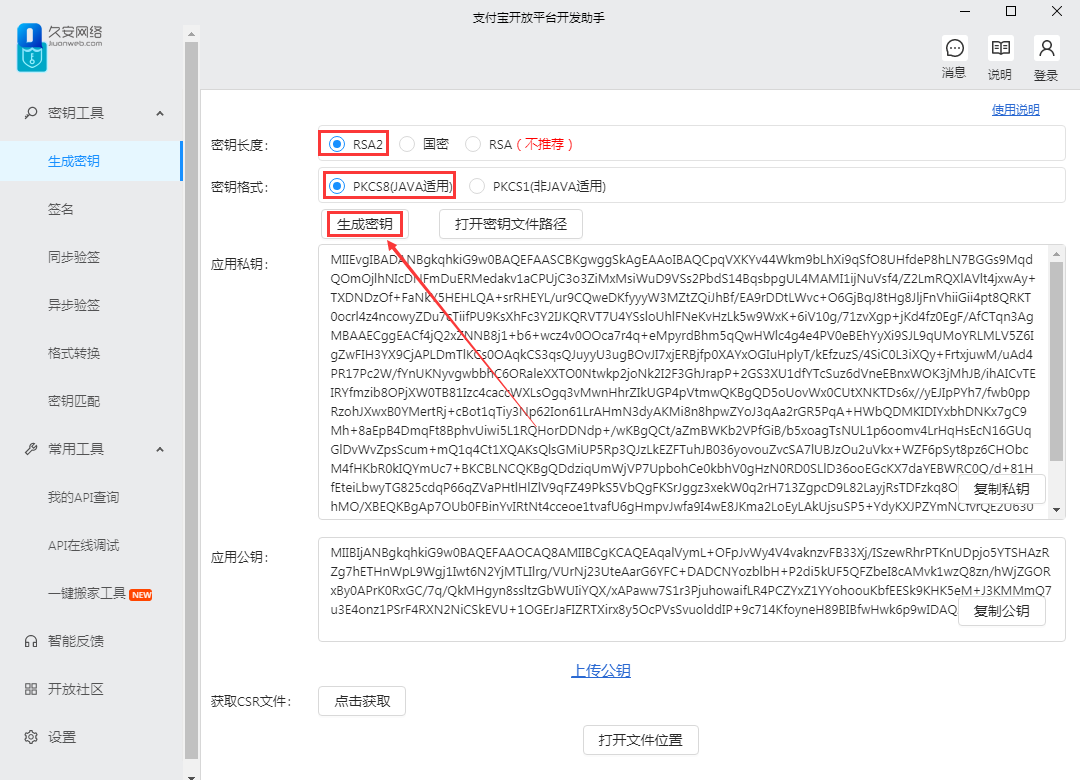
Task: Open the 使用说明 link
Action: 1015,110
